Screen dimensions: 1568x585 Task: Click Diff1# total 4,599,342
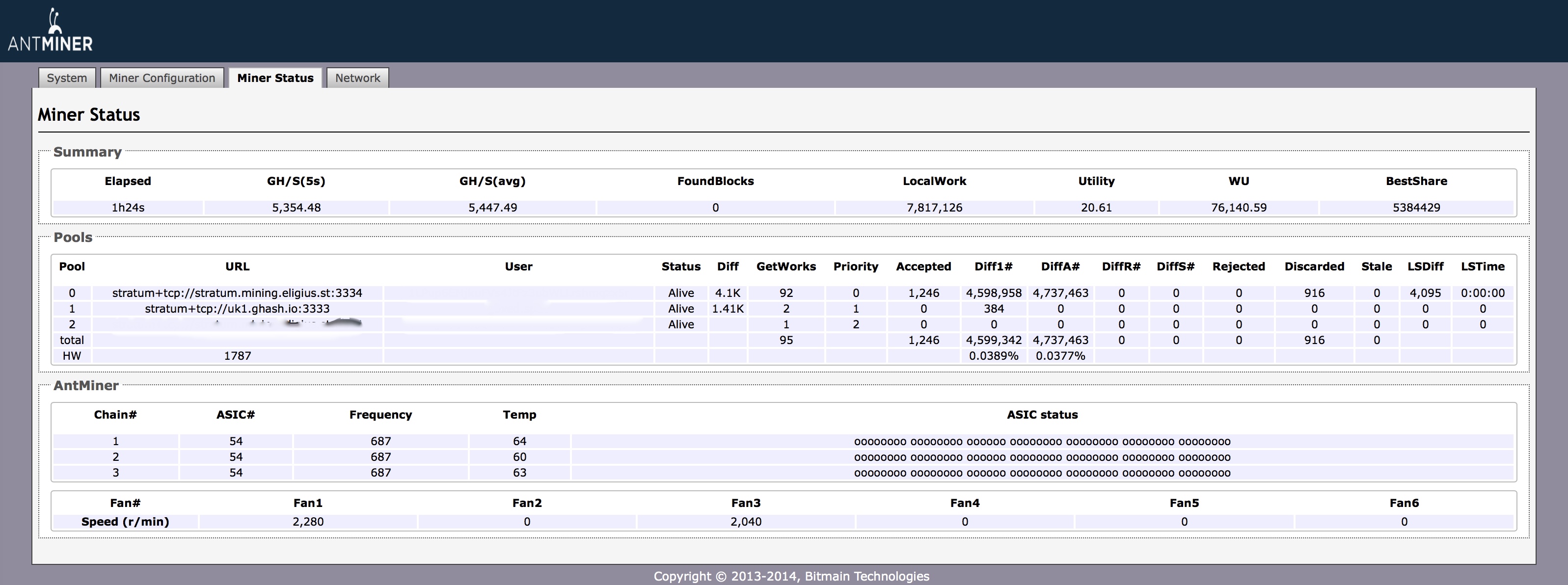pyautogui.click(x=994, y=340)
